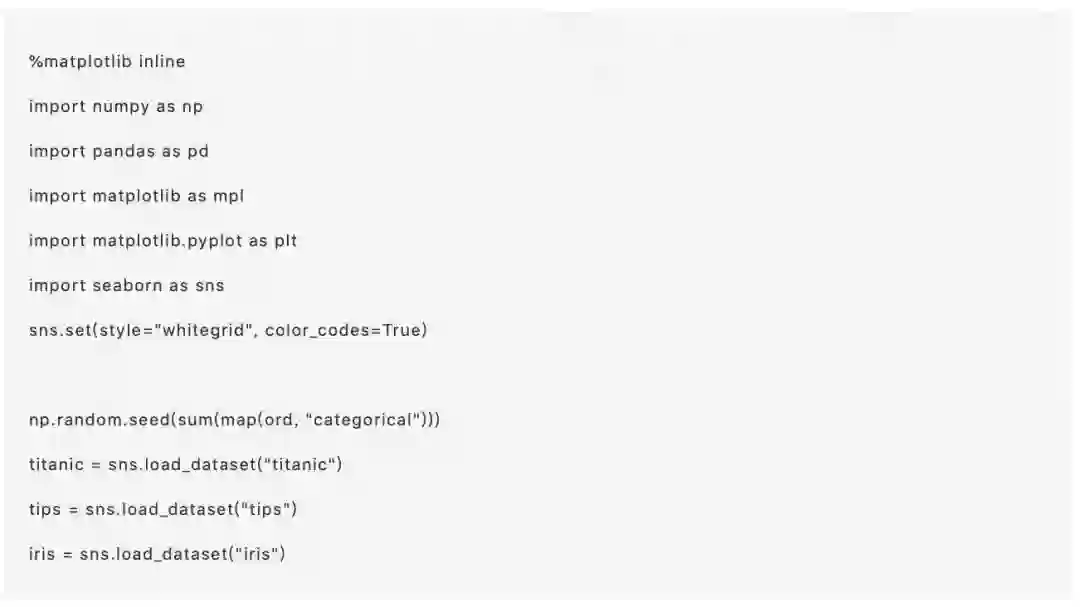Click the import matplotlib.pyplot as plt line
Image resolution: width=1080 pixels, height=607 pixels.
click(162, 241)
